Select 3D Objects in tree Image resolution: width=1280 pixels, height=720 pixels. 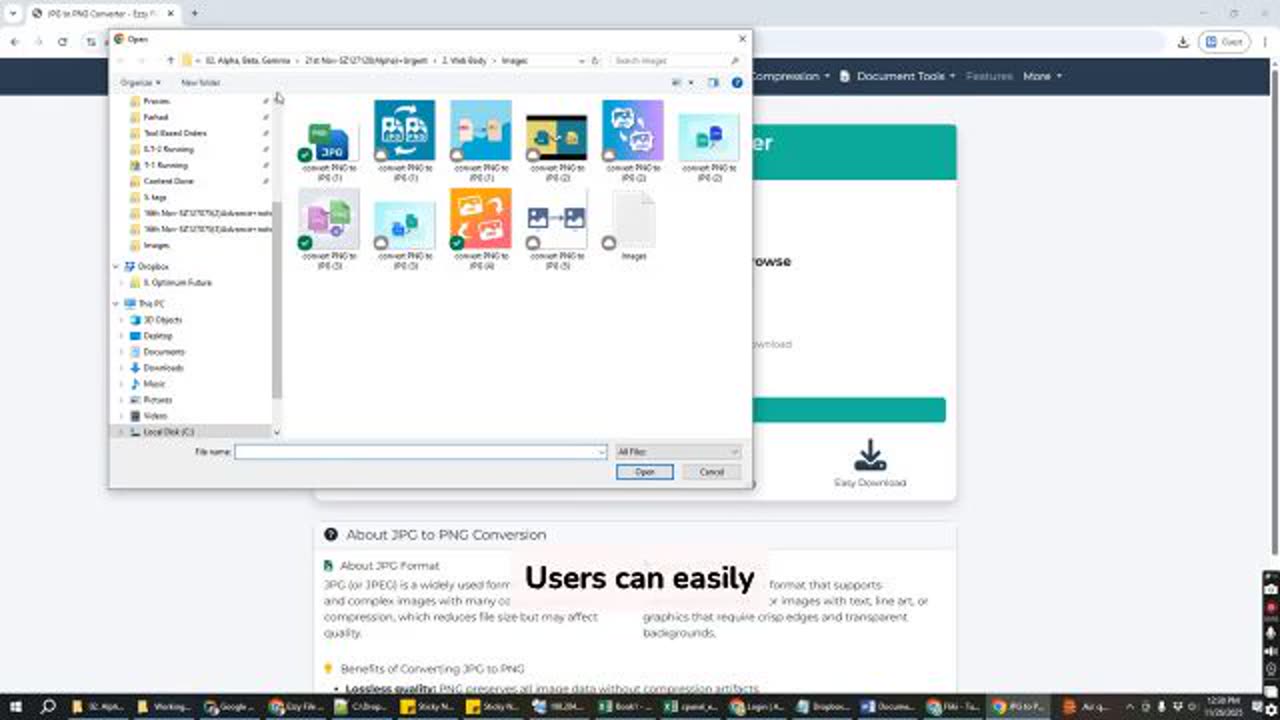tap(163, 320)
